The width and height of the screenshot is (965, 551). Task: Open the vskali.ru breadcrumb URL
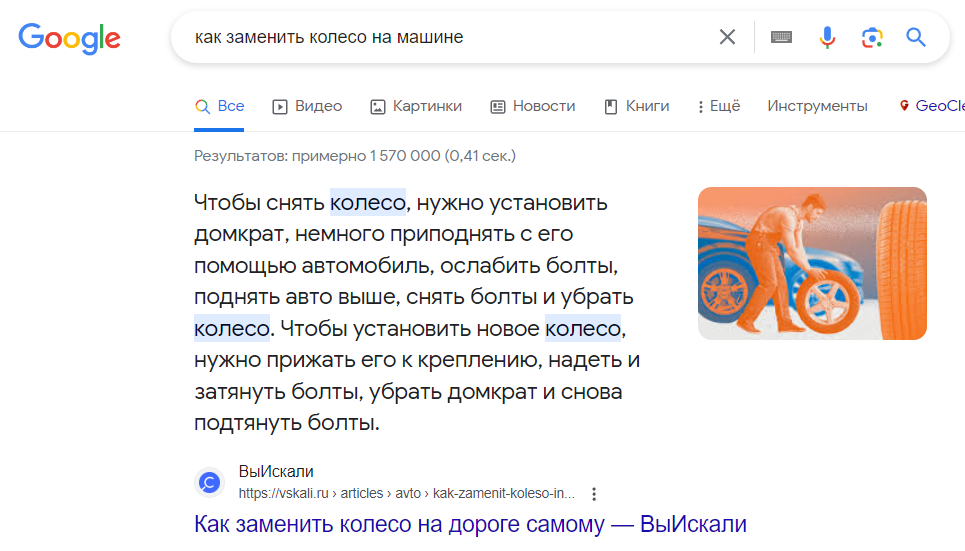[x=407, y=493]
